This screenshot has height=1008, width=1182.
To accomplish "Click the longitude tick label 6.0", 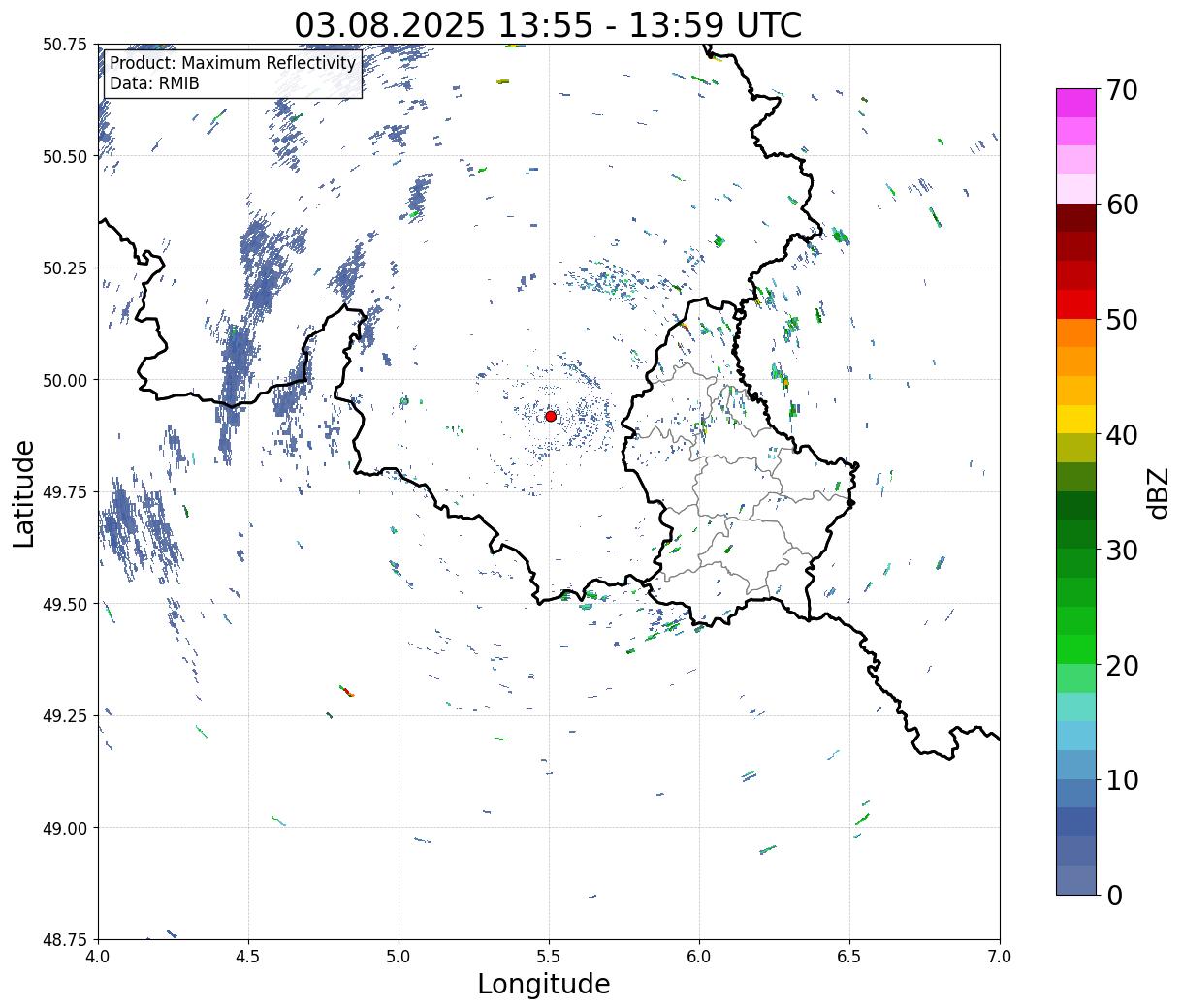I will point(699,957).
